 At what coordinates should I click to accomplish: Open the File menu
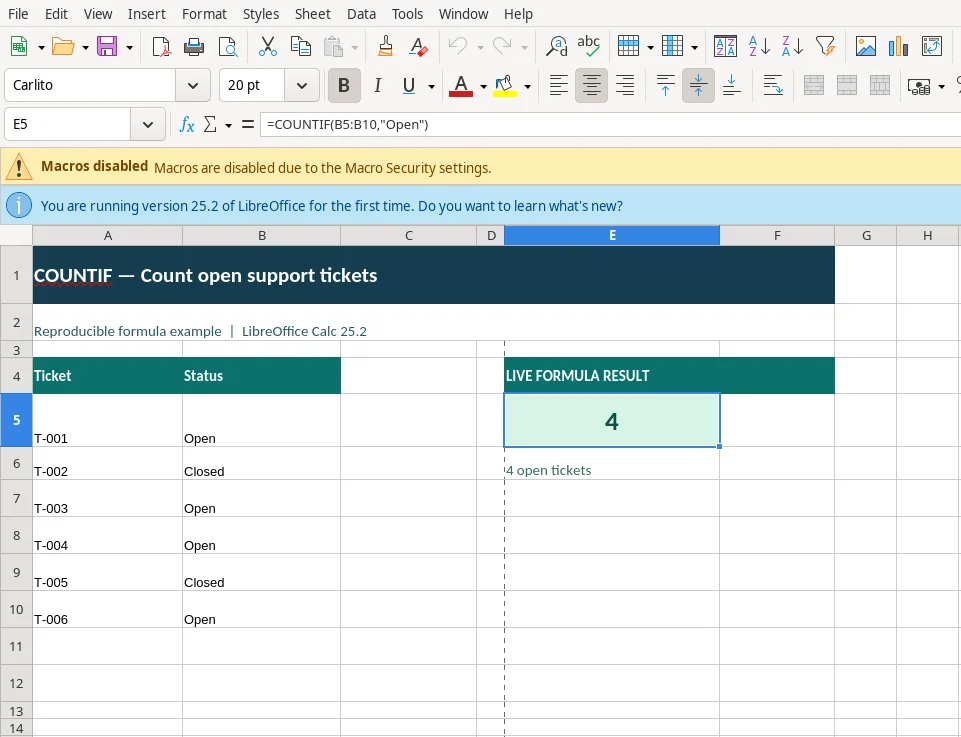click(x=18, y=13)
